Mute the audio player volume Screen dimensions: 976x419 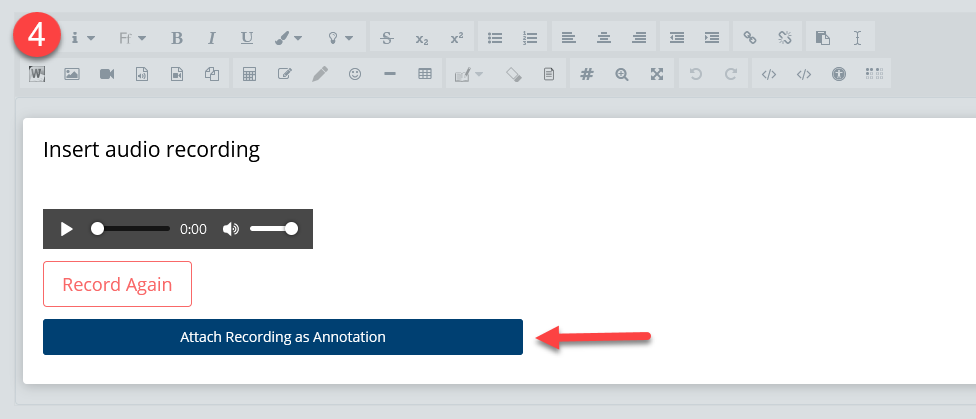tap(231, 229)
